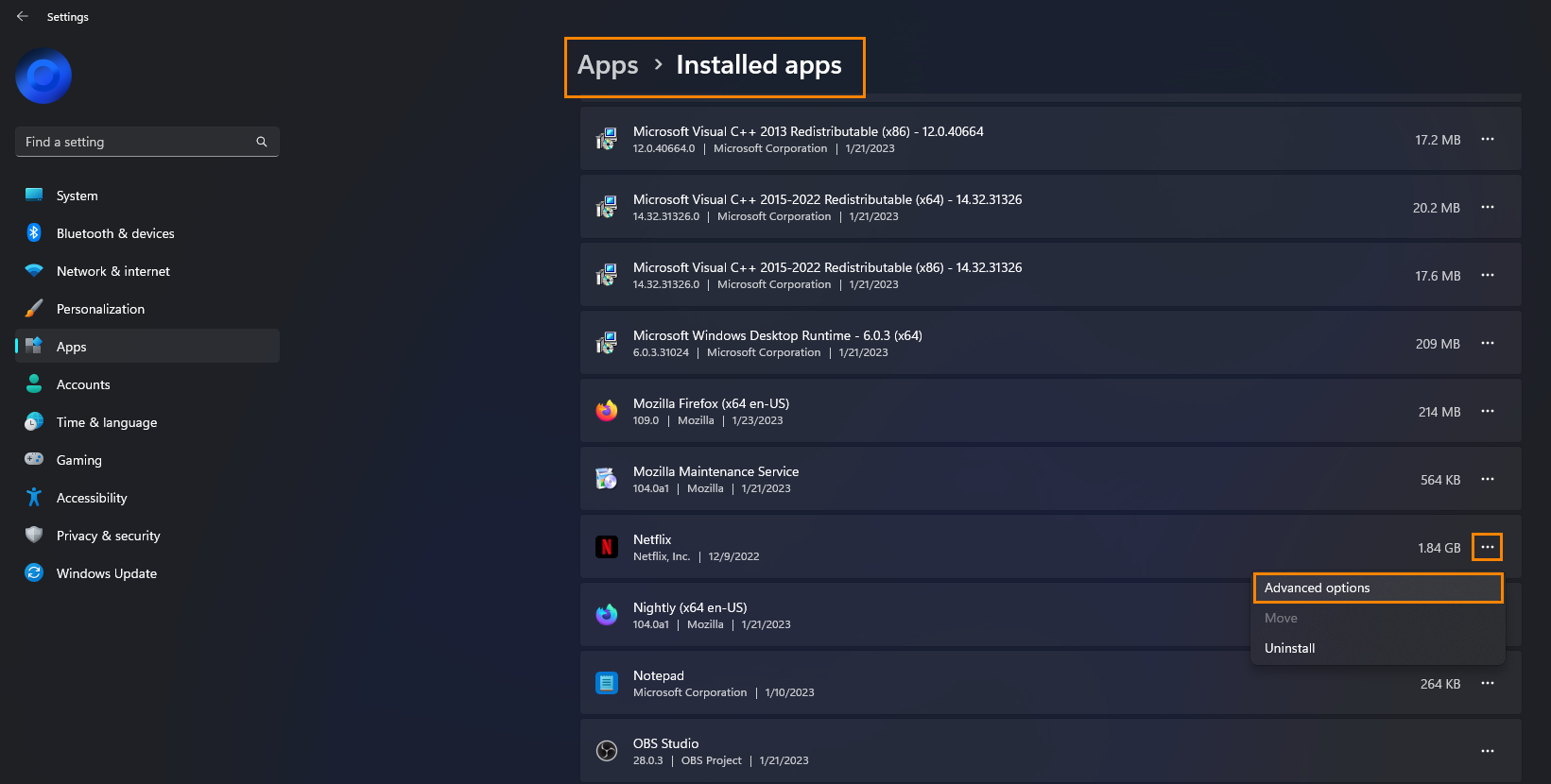Click the Time & language clock icon
This screenshot has width=1551, height=784.
point(34,421)
